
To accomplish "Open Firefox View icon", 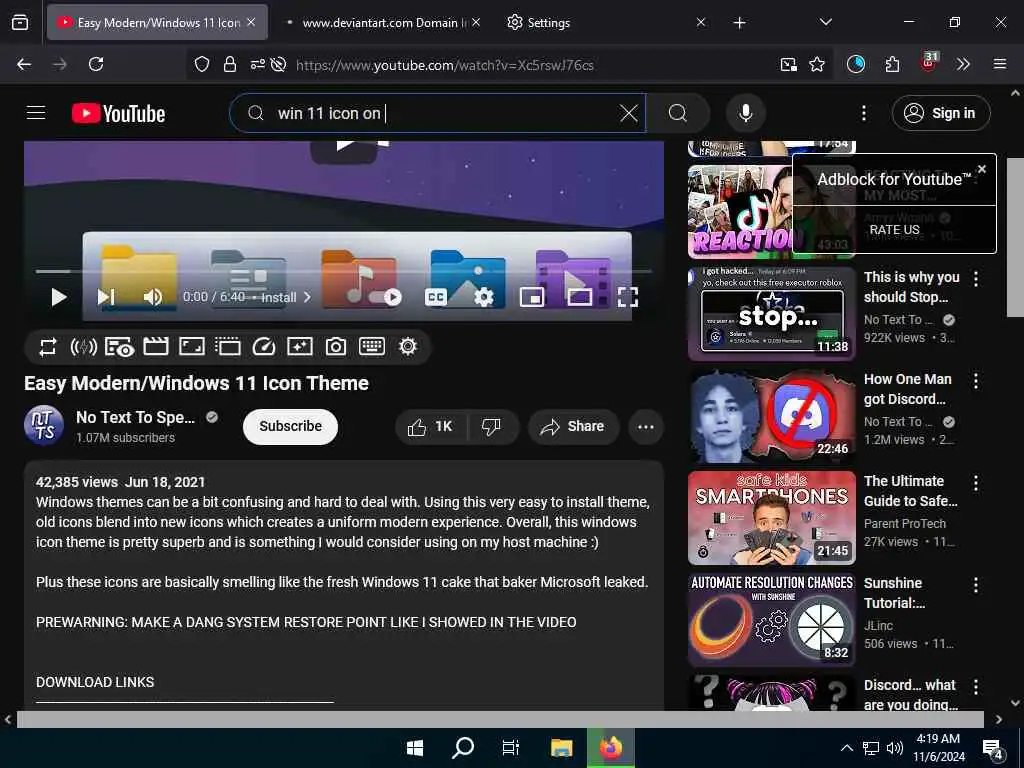I will tap(20, 22).
